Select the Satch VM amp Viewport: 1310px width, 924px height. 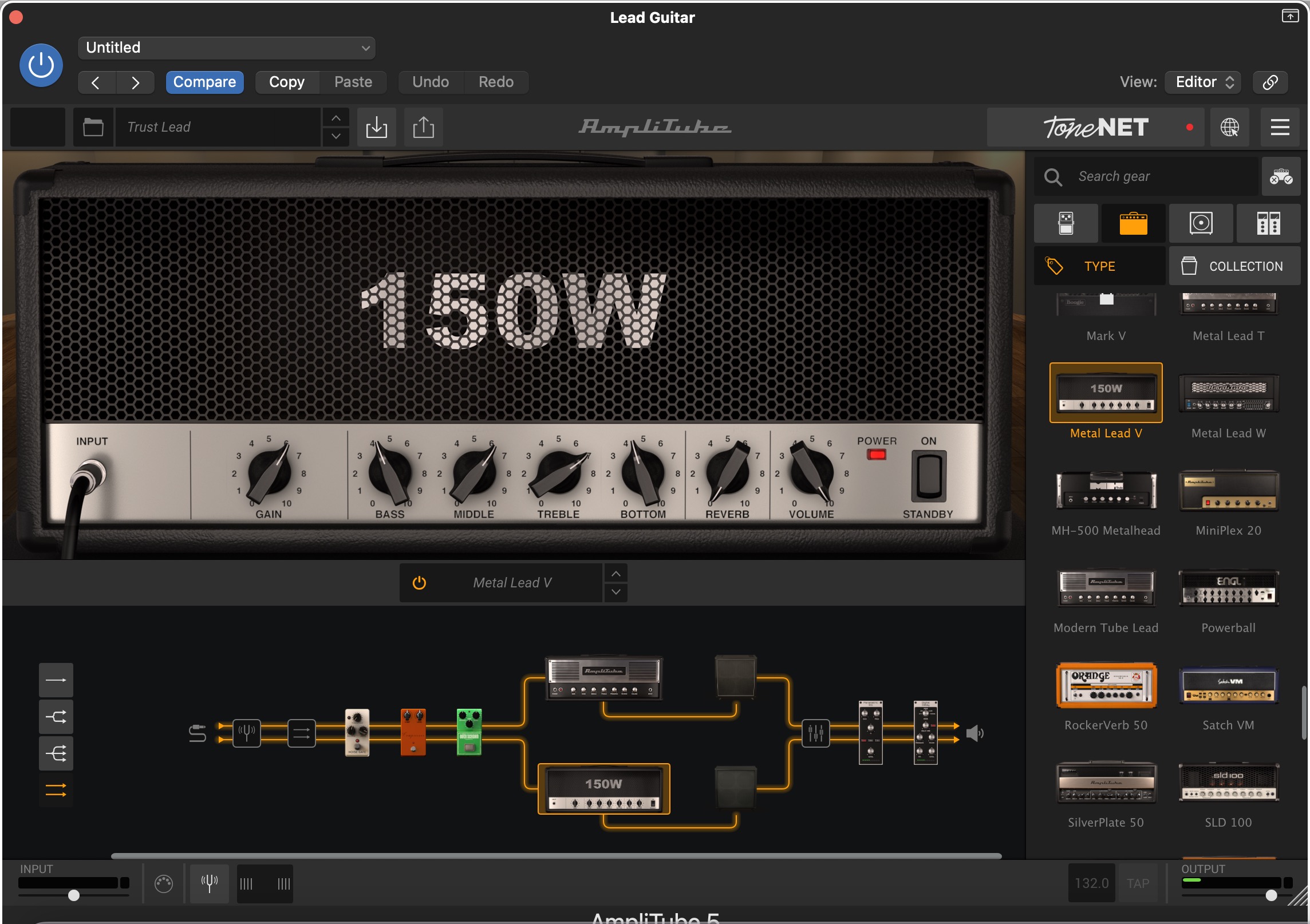[1229, 685]
